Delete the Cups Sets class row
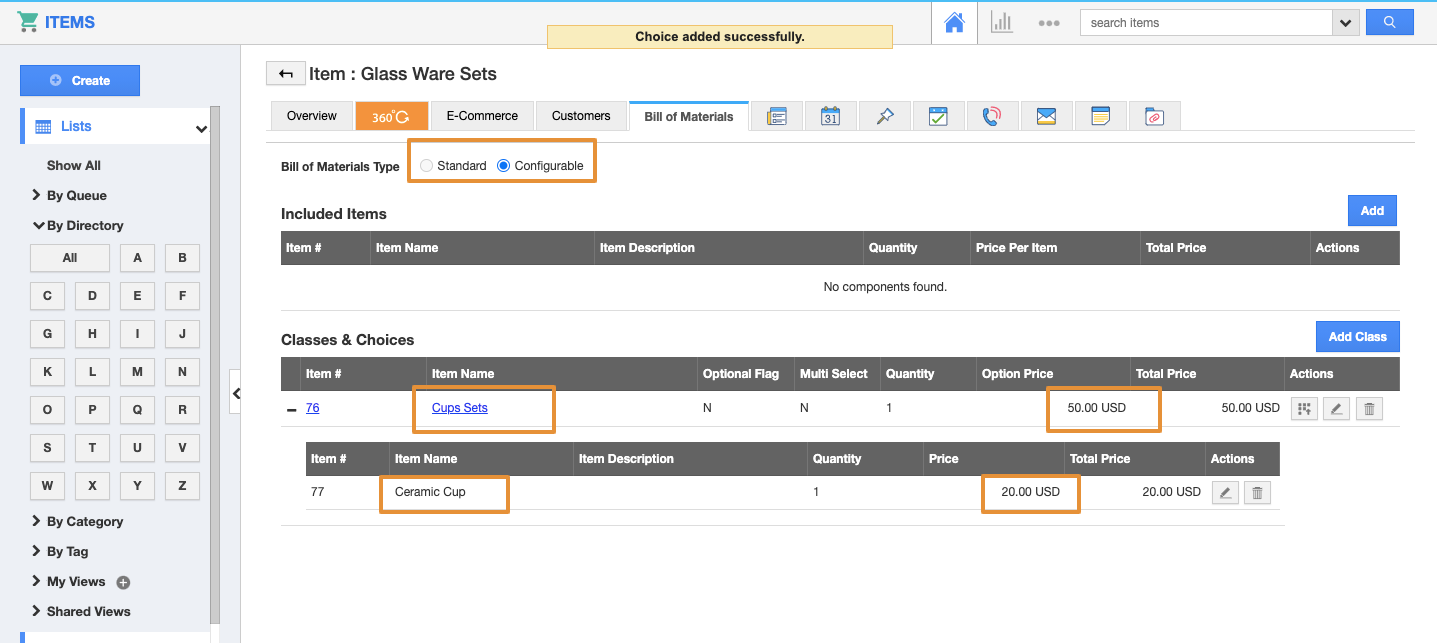Viewport: 1437px width, 643px height. point(1369,408)
